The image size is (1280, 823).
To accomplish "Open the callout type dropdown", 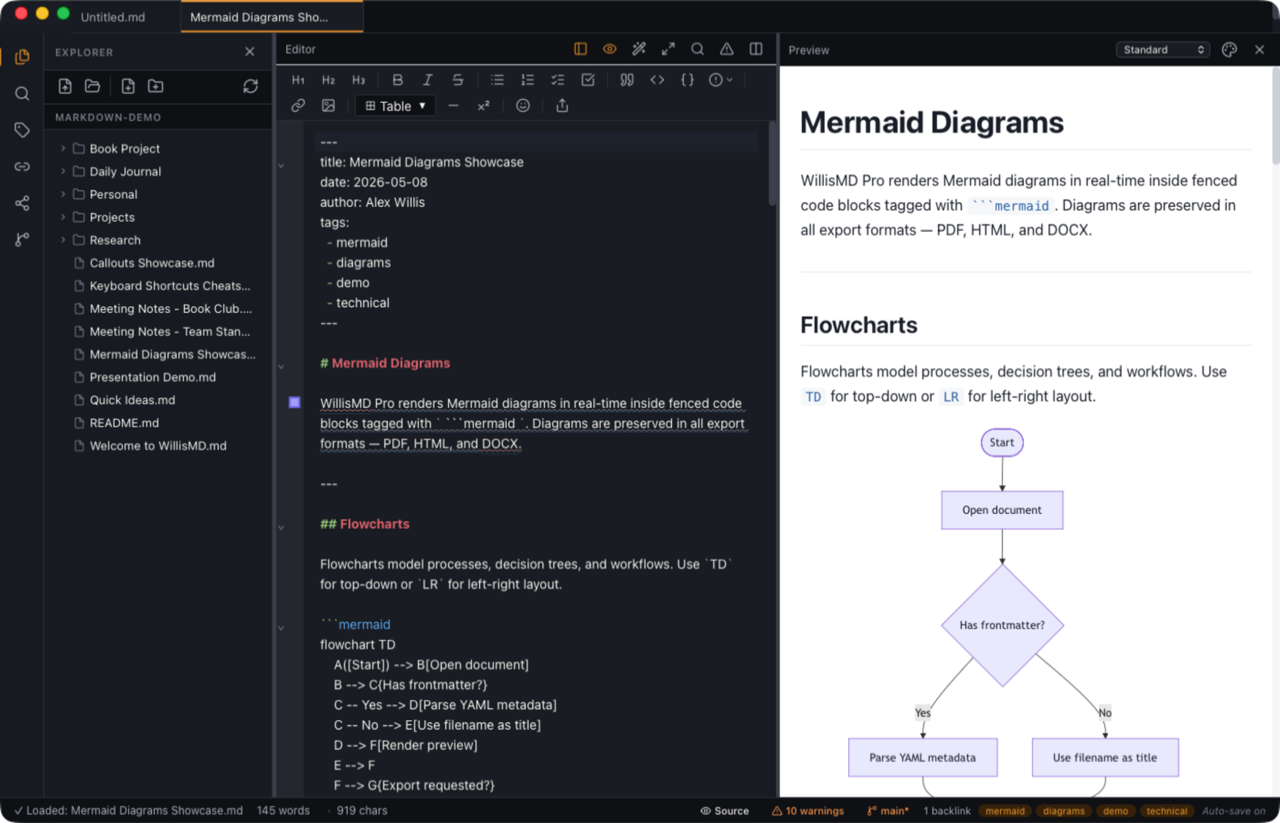I will click(721, 80).
